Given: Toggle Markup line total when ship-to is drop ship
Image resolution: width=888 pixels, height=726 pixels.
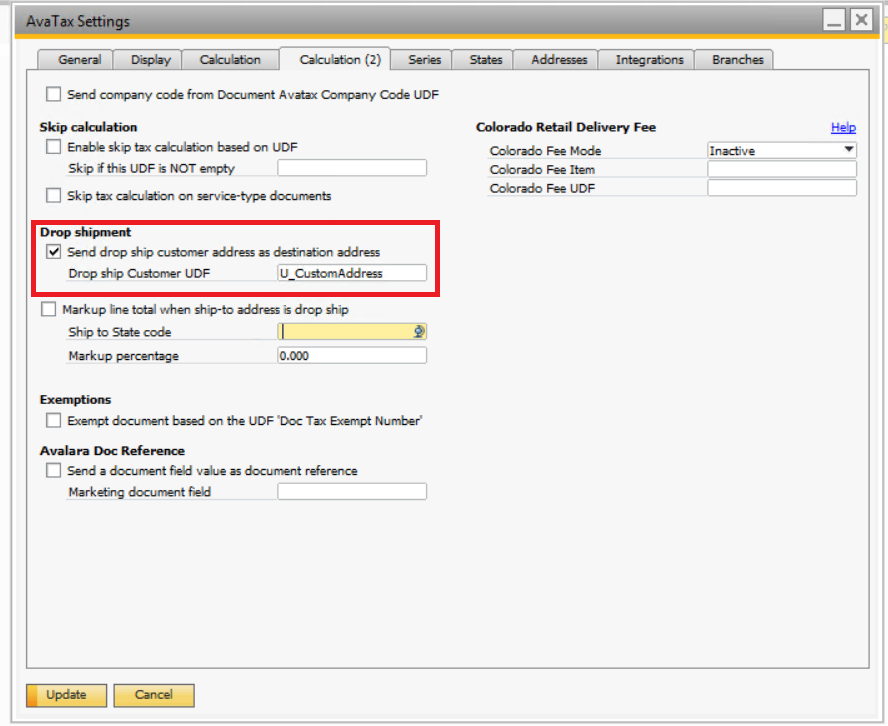Looking at the screenshot, I should 49,309.
